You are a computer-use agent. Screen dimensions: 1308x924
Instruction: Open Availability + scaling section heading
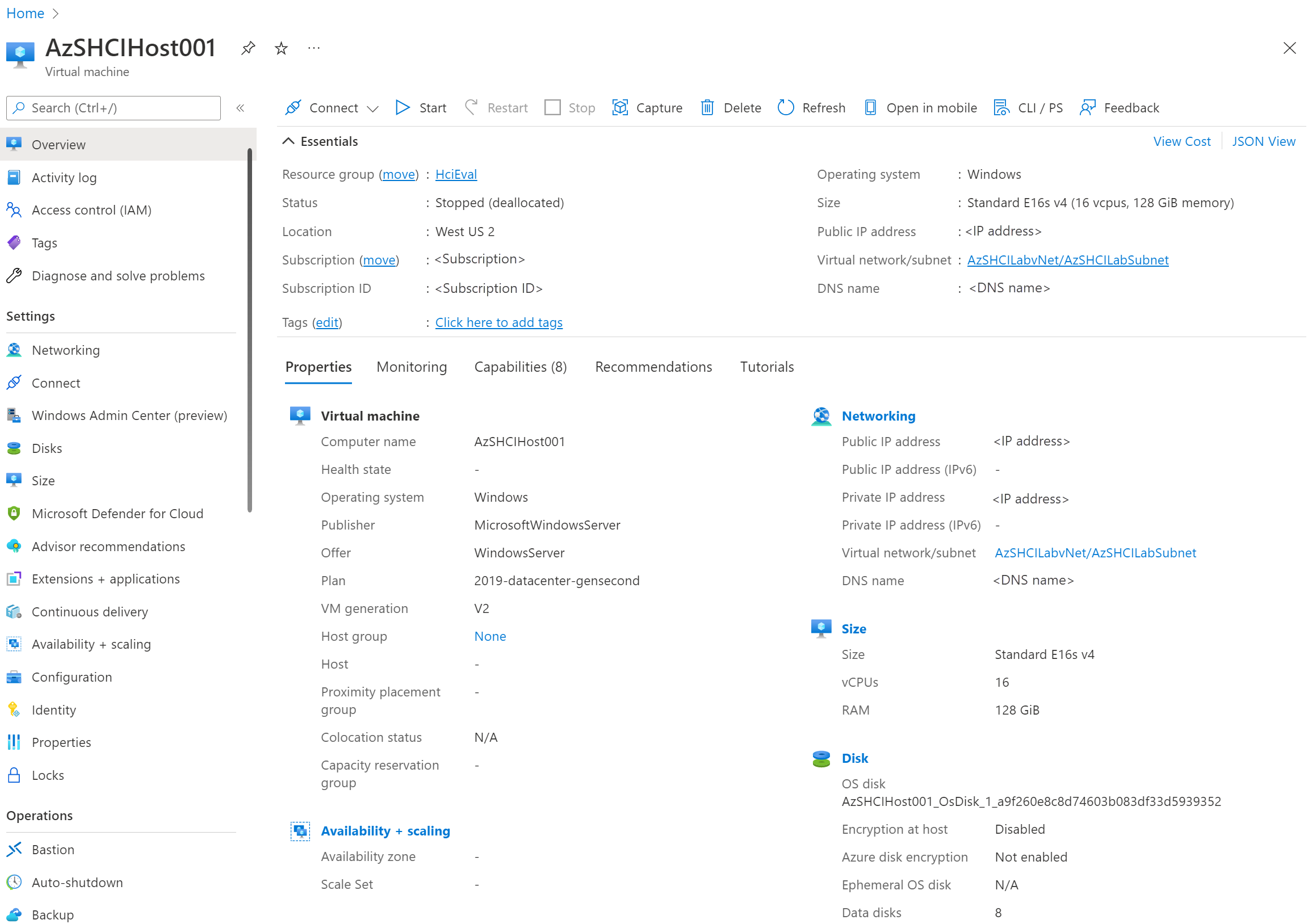coord(385,831)
